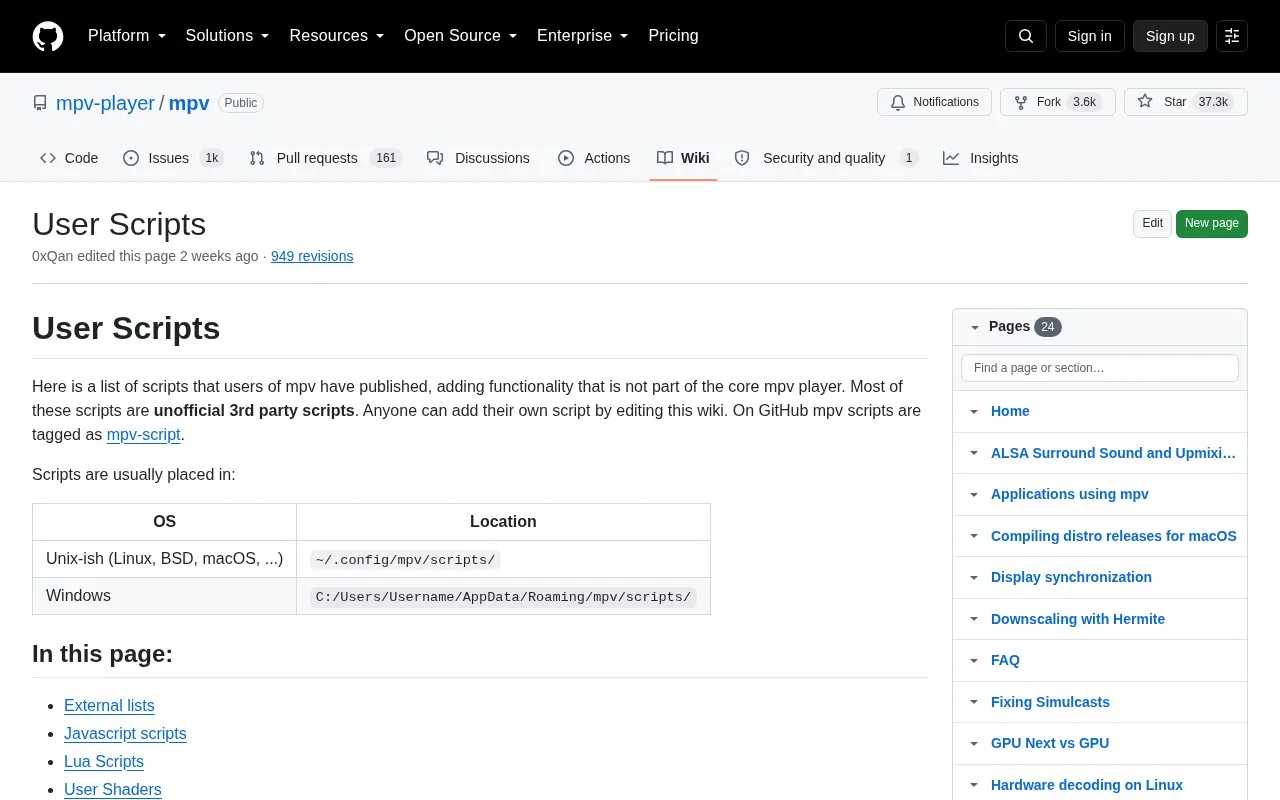Jump to Javascript scripts section
The width and height of the screenshot is (1280, 800).
(125, 734)
